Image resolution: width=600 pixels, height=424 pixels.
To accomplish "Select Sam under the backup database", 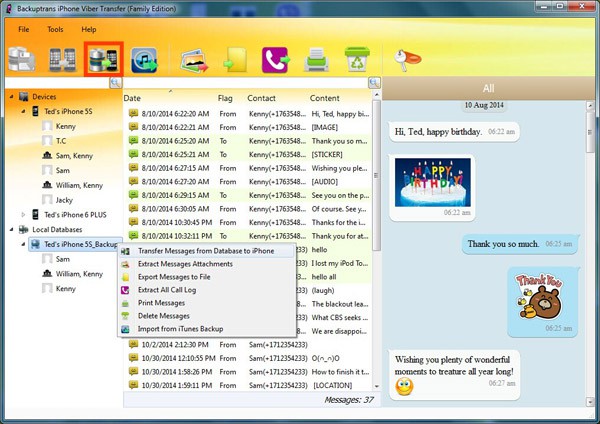I will (63, 259).
